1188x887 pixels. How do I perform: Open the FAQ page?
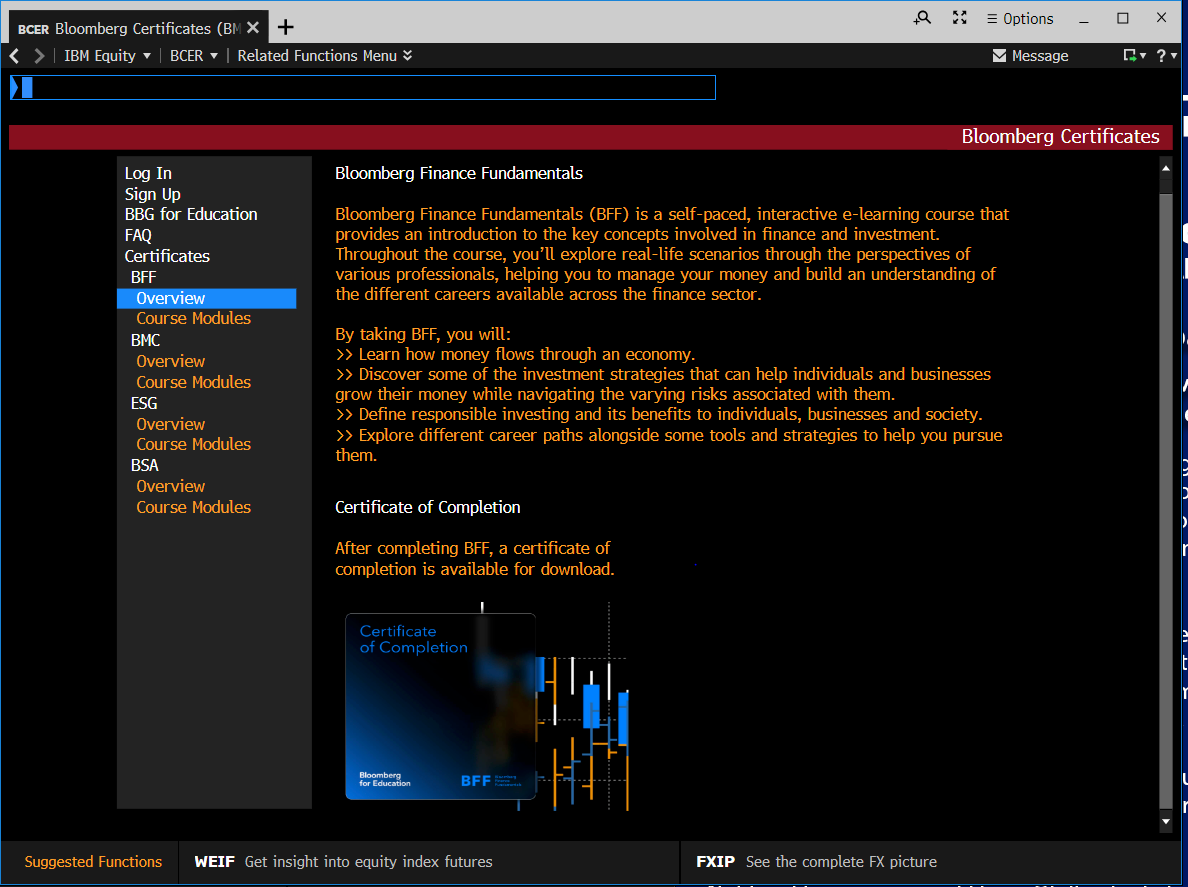click(x=138, y=236)
